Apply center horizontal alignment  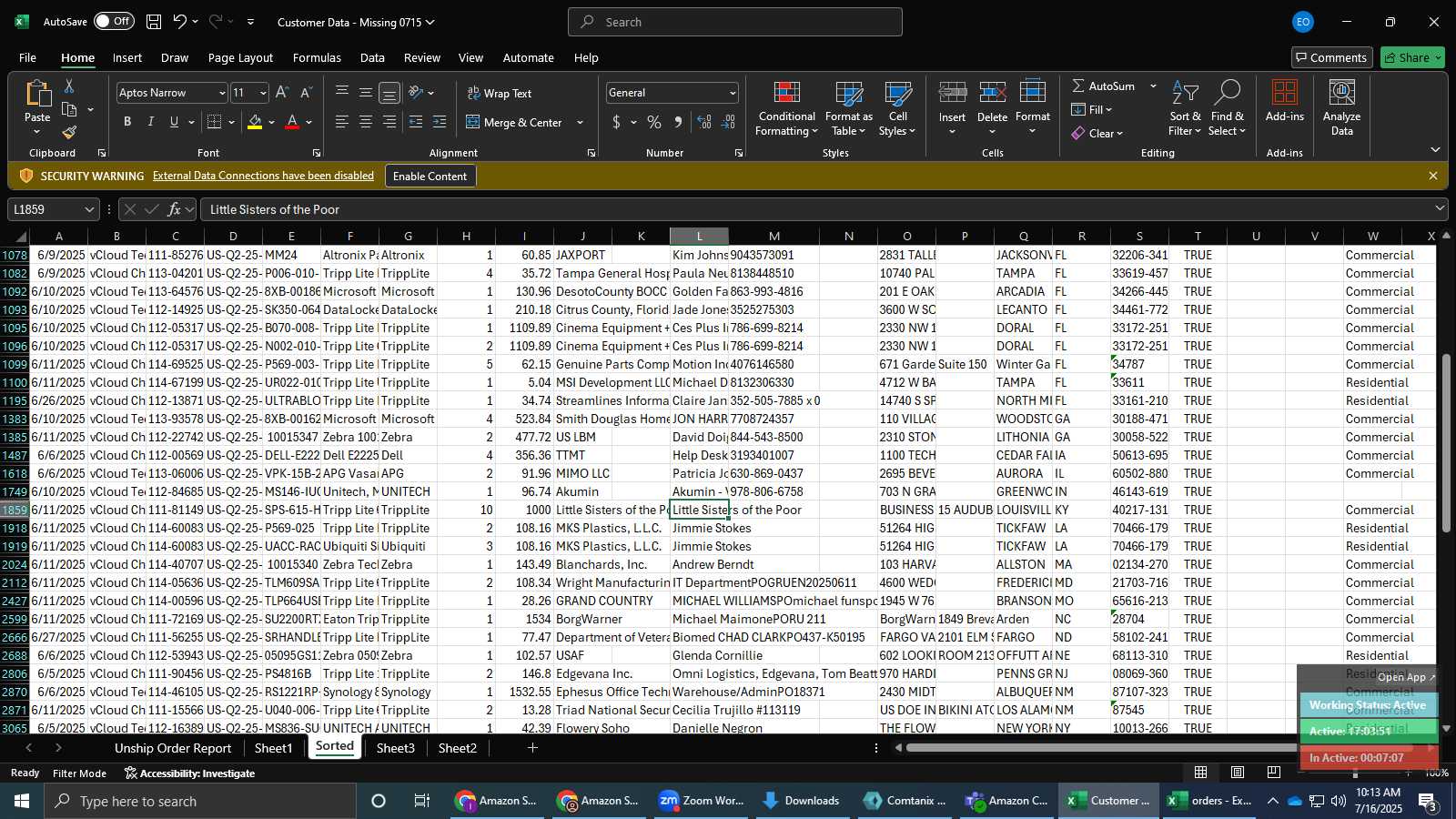click(x=366, y=122)
